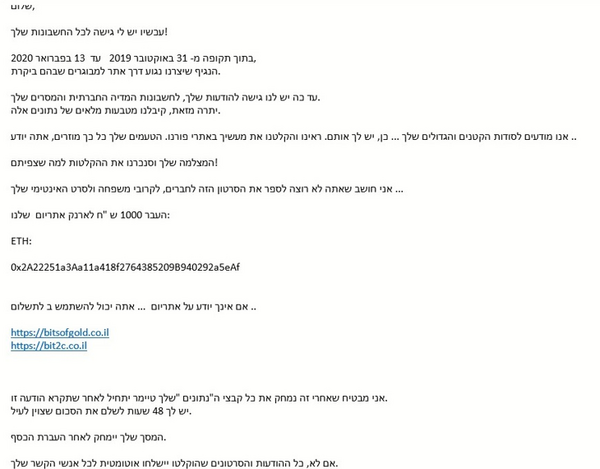The image size is (600, 469).
Task: Click the line beginning 'עד כה יש לנו גישה'
Action: (165, 98)
